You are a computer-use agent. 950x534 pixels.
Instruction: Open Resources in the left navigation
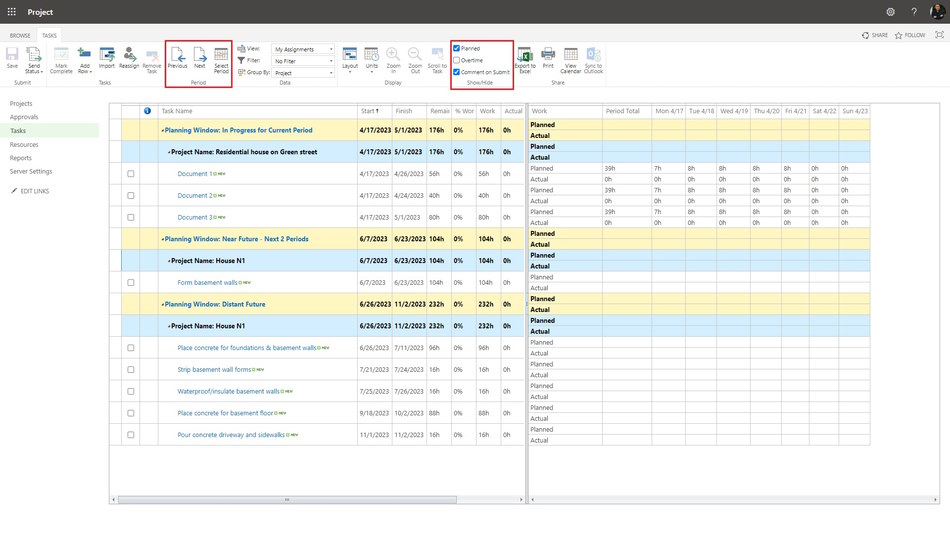point(24,145)
